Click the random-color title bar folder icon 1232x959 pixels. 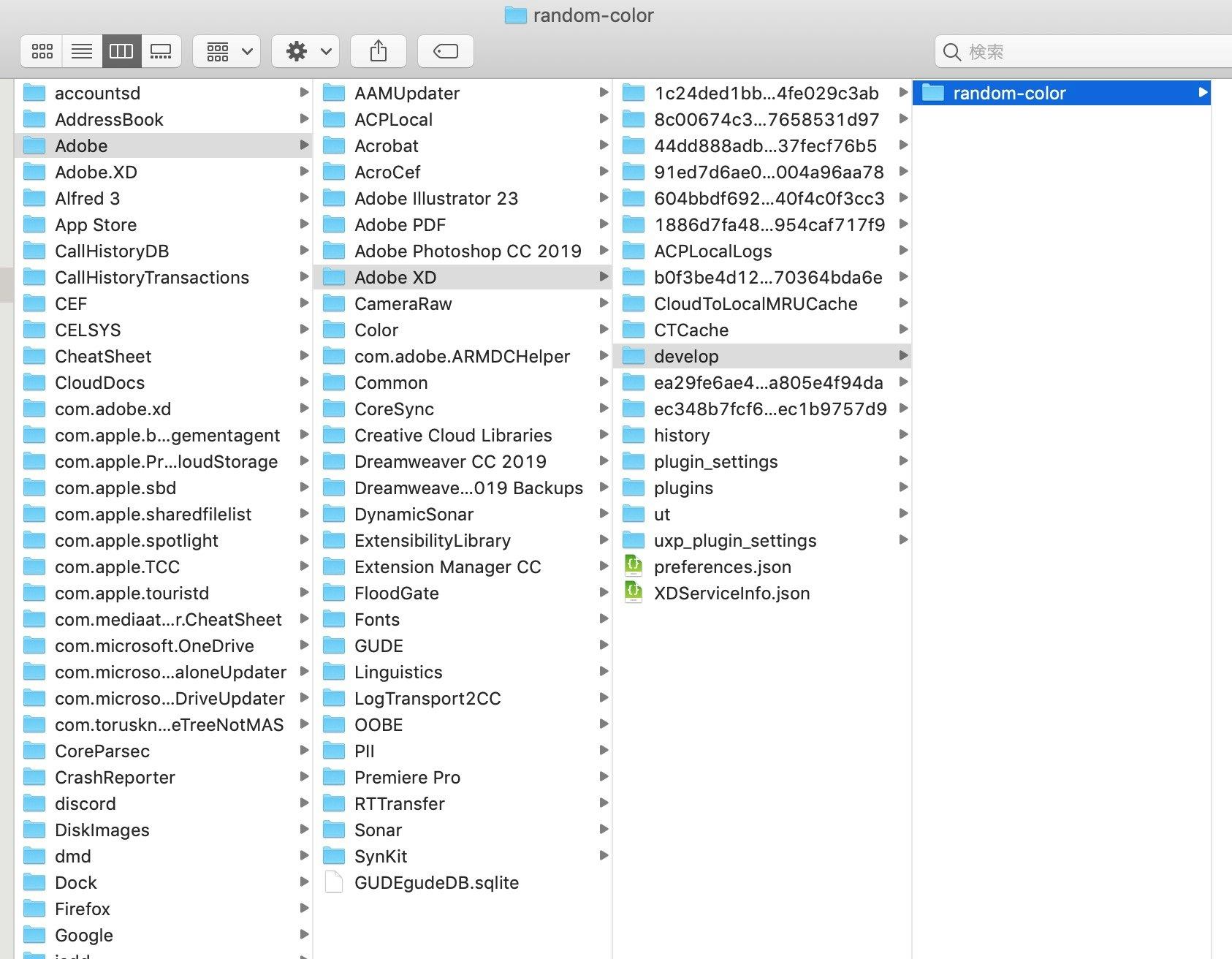516,15
